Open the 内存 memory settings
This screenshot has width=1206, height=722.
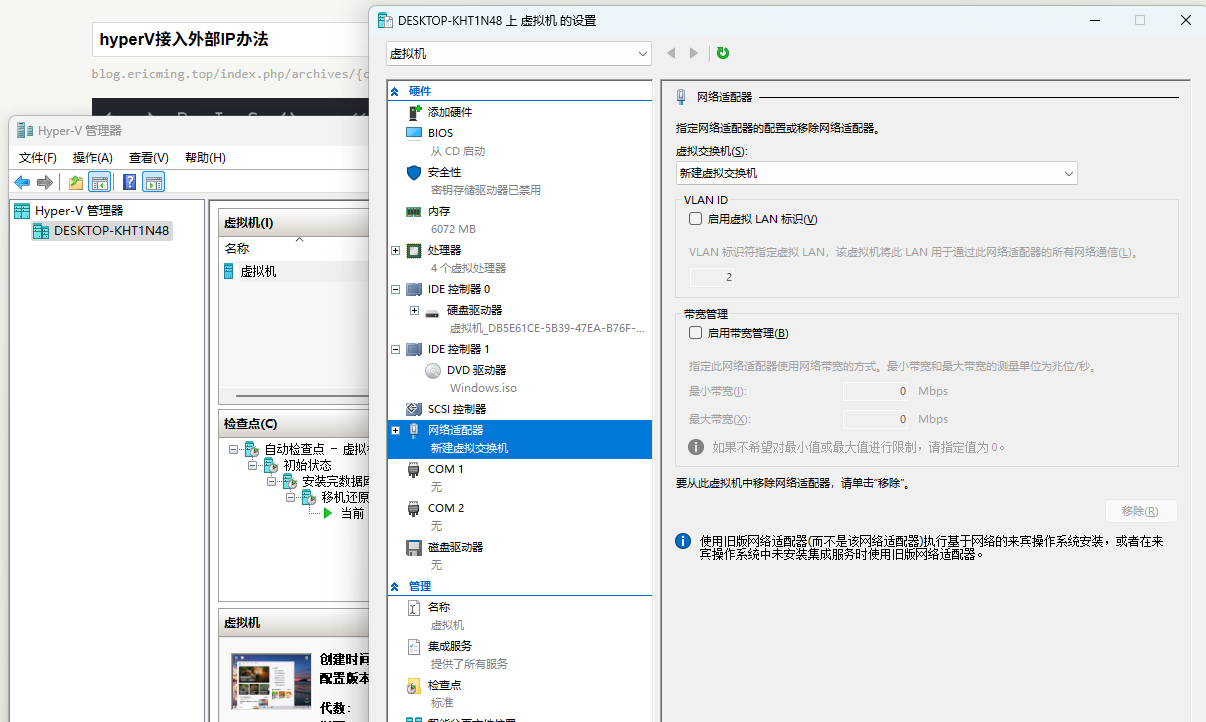[439, 211]
